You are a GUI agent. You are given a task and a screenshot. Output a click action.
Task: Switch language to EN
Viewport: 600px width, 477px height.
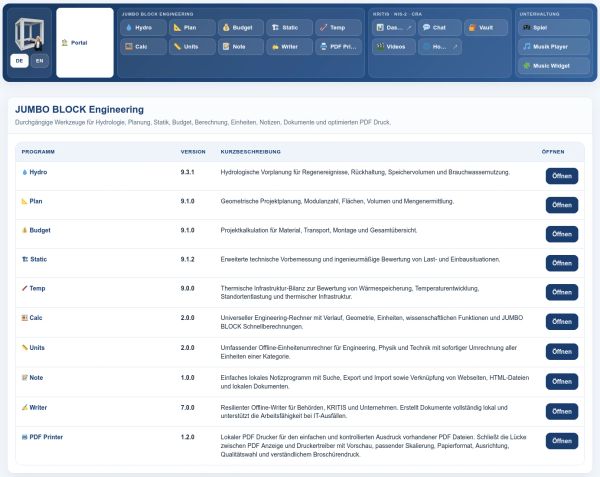pos(39,61)
